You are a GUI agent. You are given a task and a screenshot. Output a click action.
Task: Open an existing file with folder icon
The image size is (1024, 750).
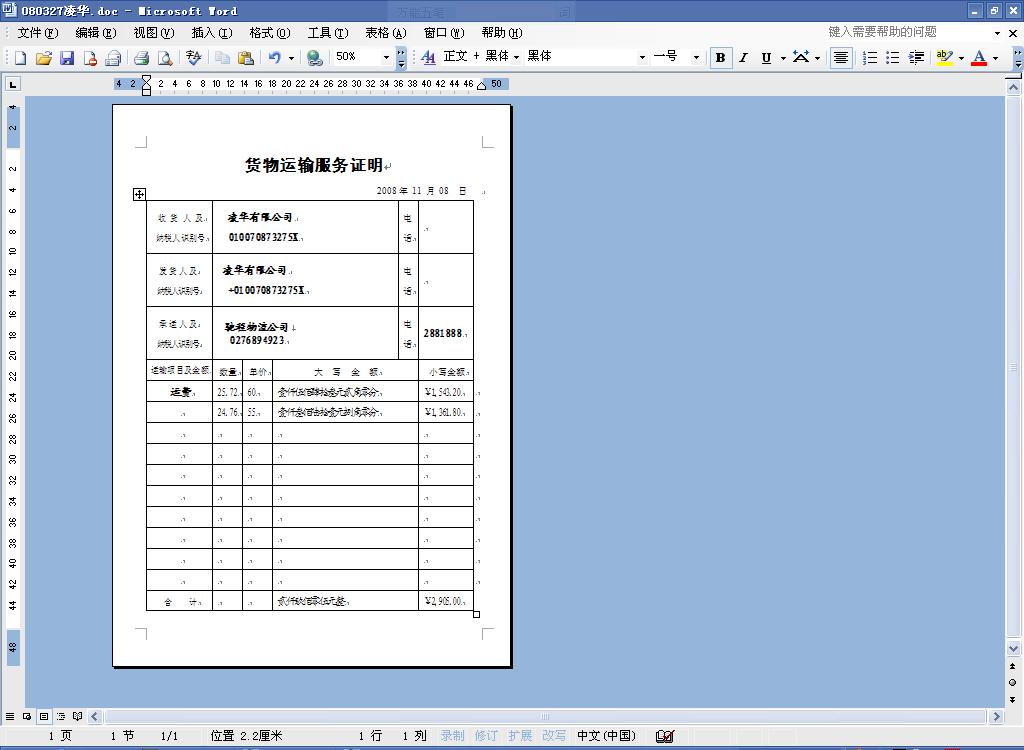pyautogui.click(x=43, y=58)
